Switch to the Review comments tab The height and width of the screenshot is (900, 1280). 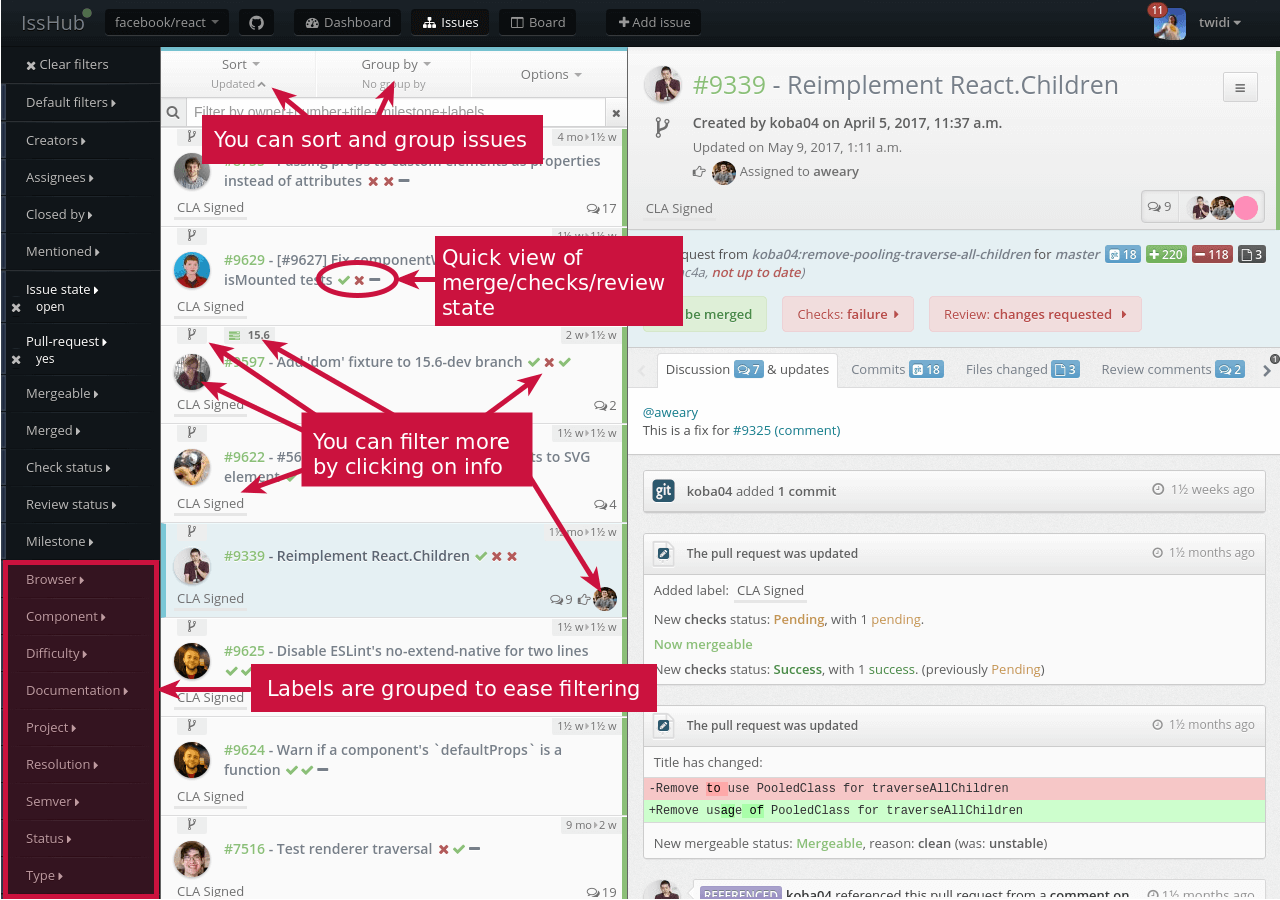(1173, 369)
